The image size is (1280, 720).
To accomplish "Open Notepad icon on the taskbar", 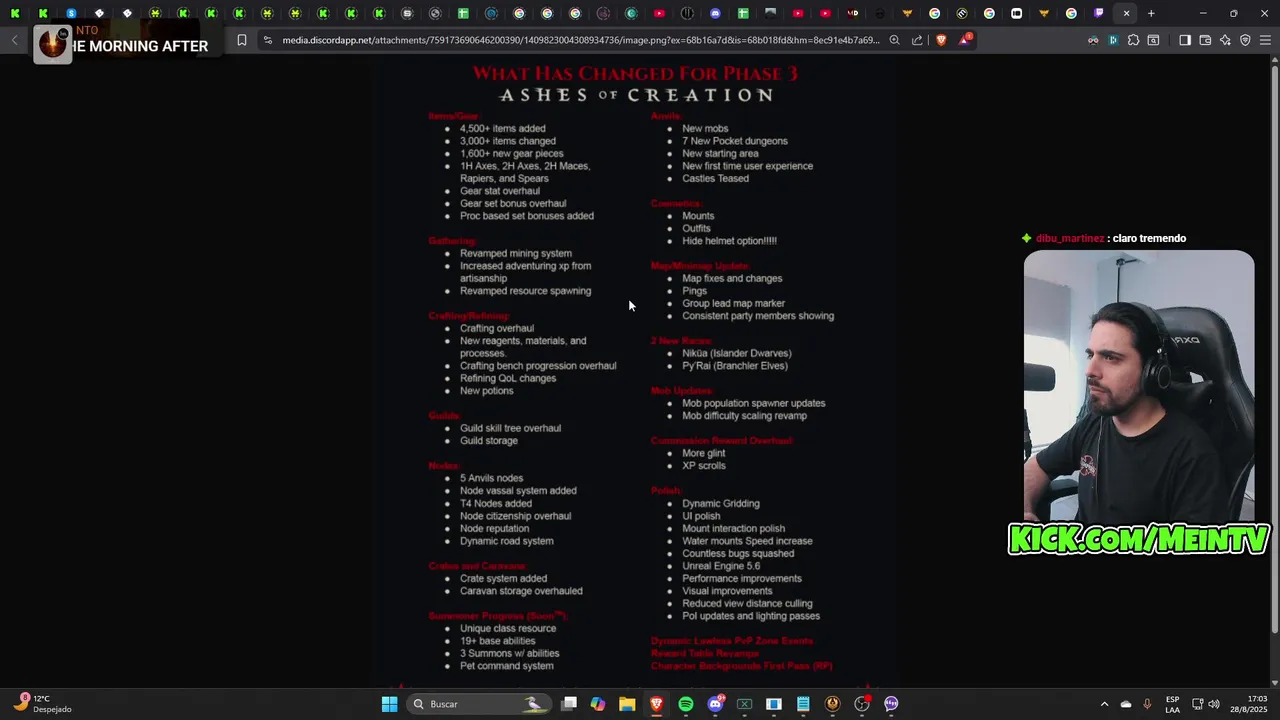I will (803, 704).
